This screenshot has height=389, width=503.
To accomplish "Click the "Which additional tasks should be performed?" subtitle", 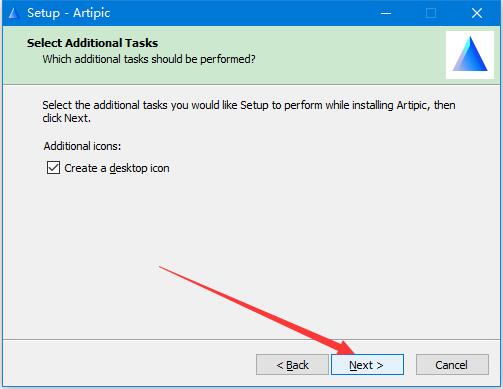I will (x=149, y=59).
